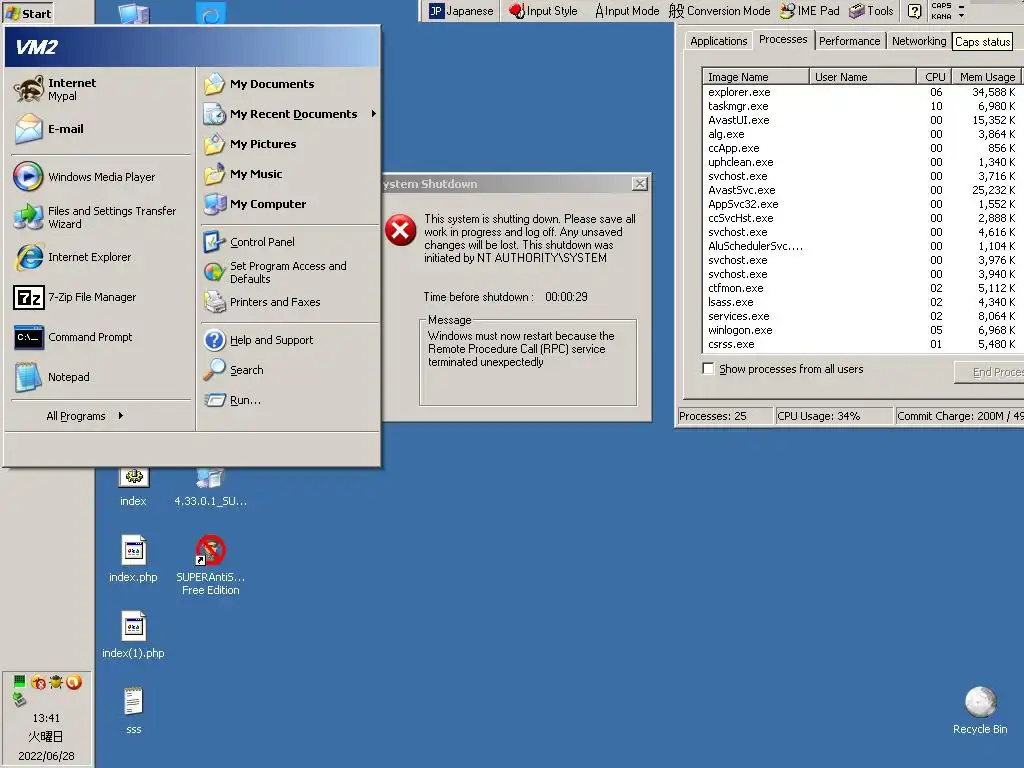Screen dimensions: 1024x768
Task: Sort processes by Mem Usage column
Action: click(x=986, y=76)
